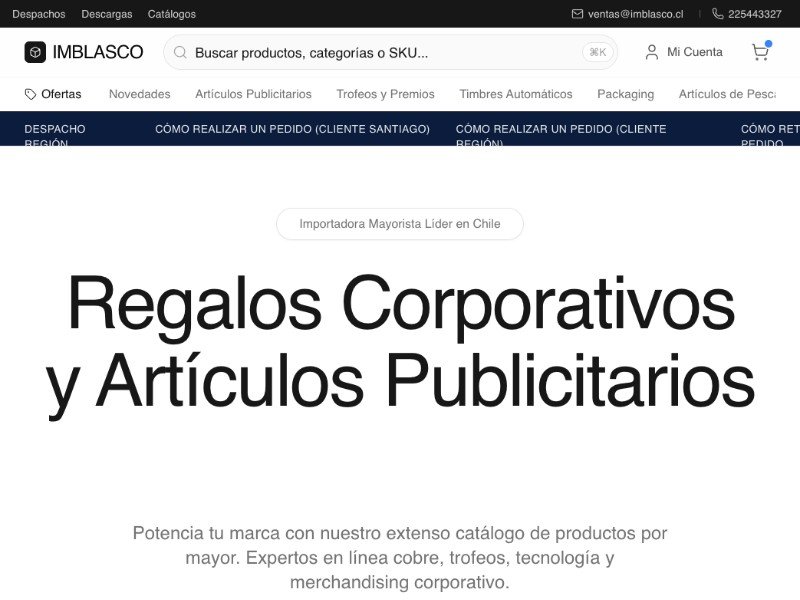This screenshot has height=600, width=800.
Task: Open Trofeos y Premios category
Action: coord(385,94)
